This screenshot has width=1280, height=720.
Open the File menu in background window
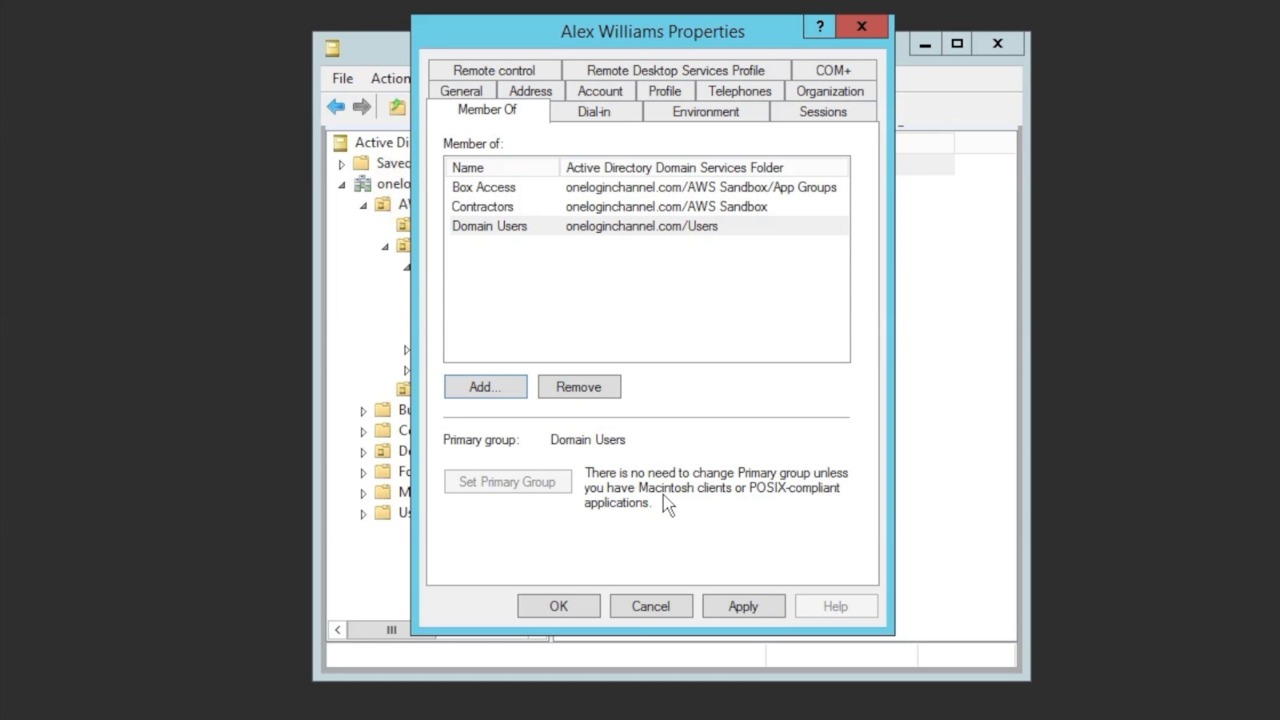pos(343,78)
